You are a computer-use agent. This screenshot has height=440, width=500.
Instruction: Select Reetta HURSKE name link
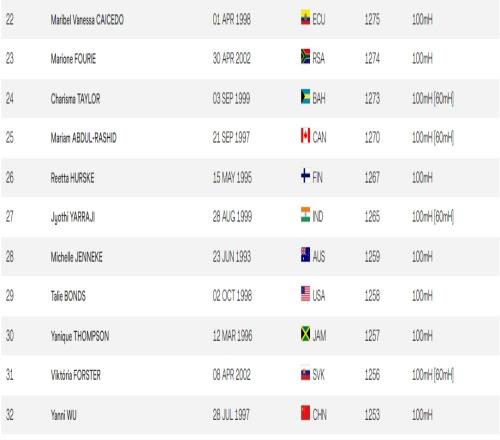(x=72, y=178)
